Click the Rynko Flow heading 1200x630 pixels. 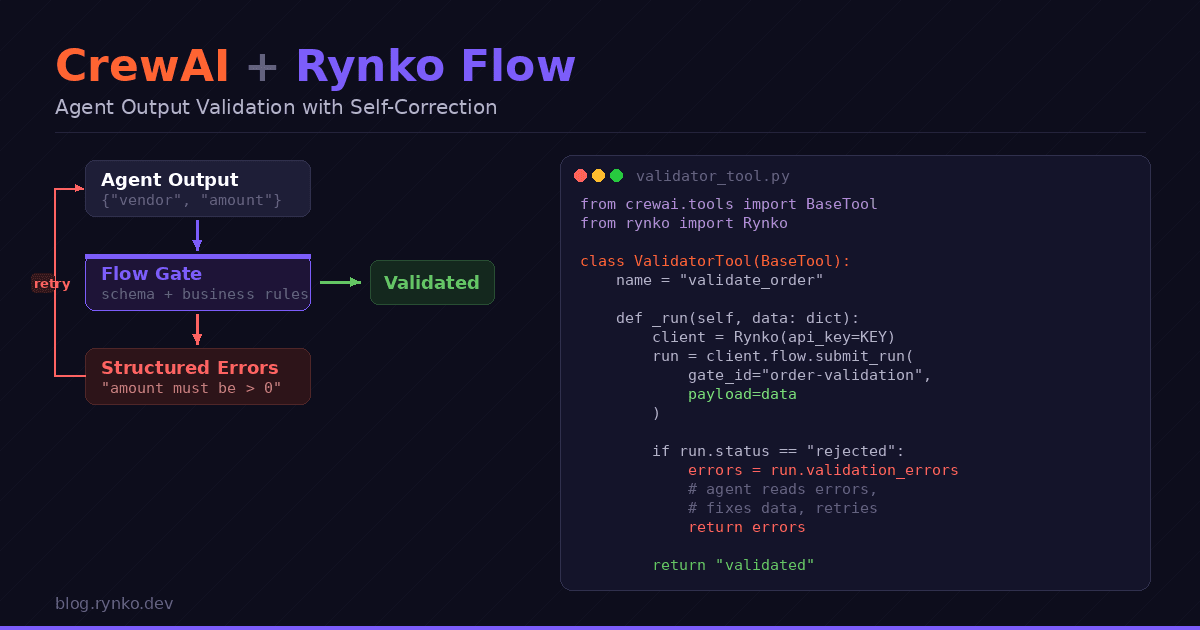coord(435,65)
